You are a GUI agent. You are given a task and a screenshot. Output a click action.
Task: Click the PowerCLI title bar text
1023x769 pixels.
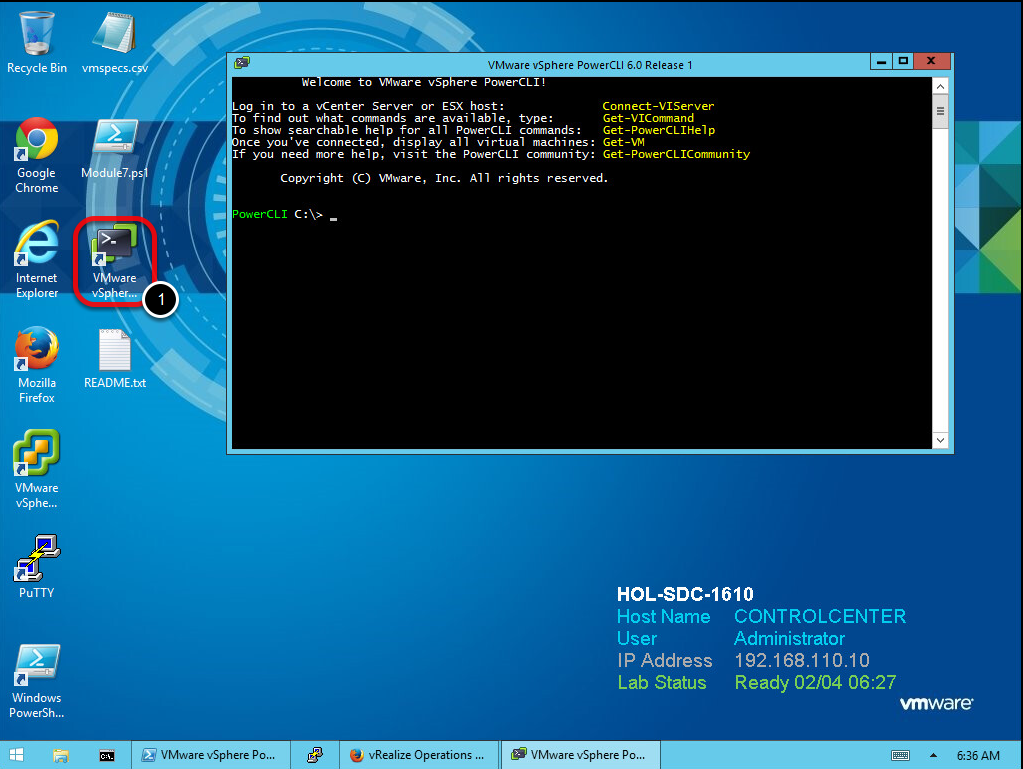click(590, 65)
